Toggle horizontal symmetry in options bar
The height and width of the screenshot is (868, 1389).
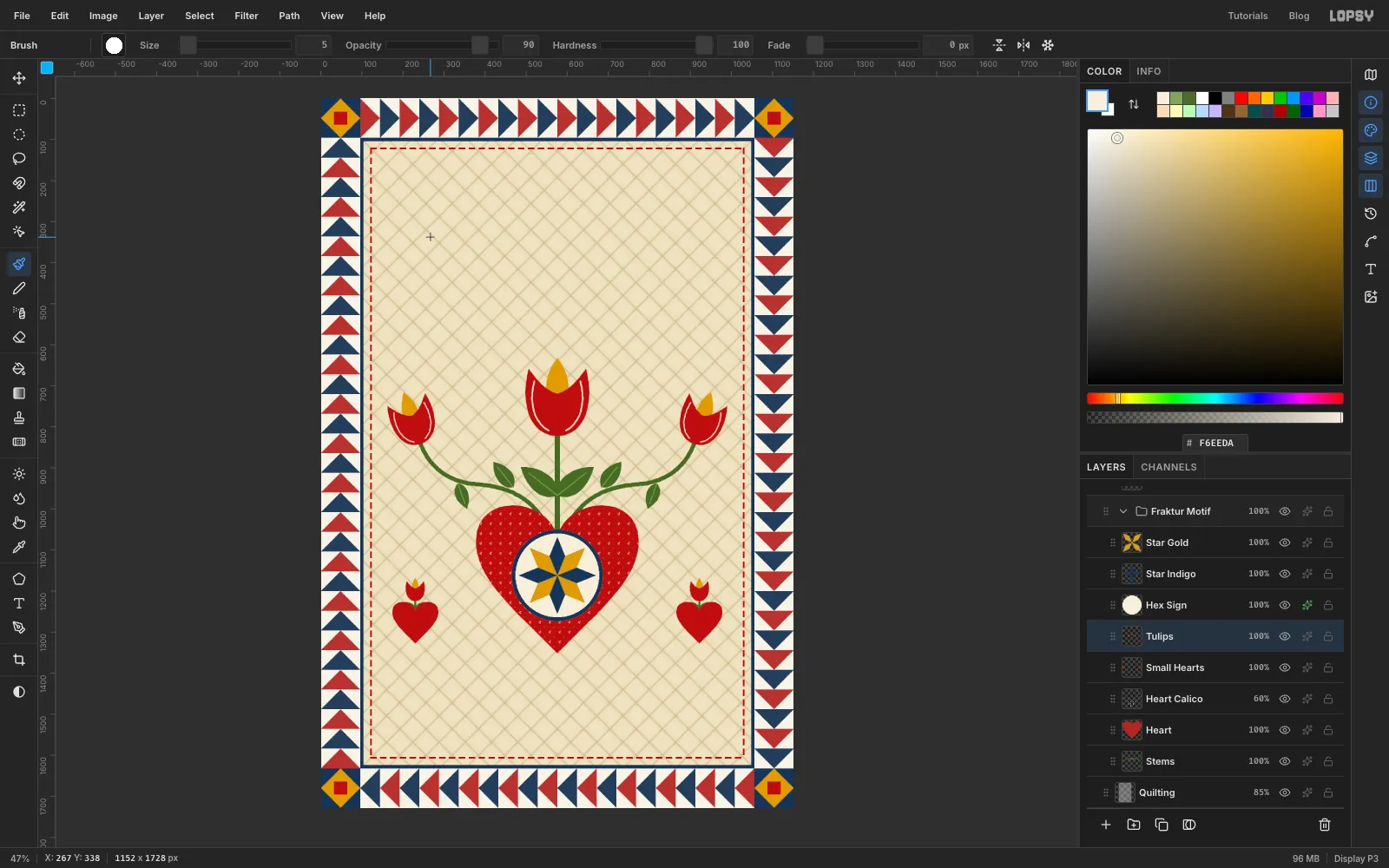pyautogui.click(x=1024, y=45)
